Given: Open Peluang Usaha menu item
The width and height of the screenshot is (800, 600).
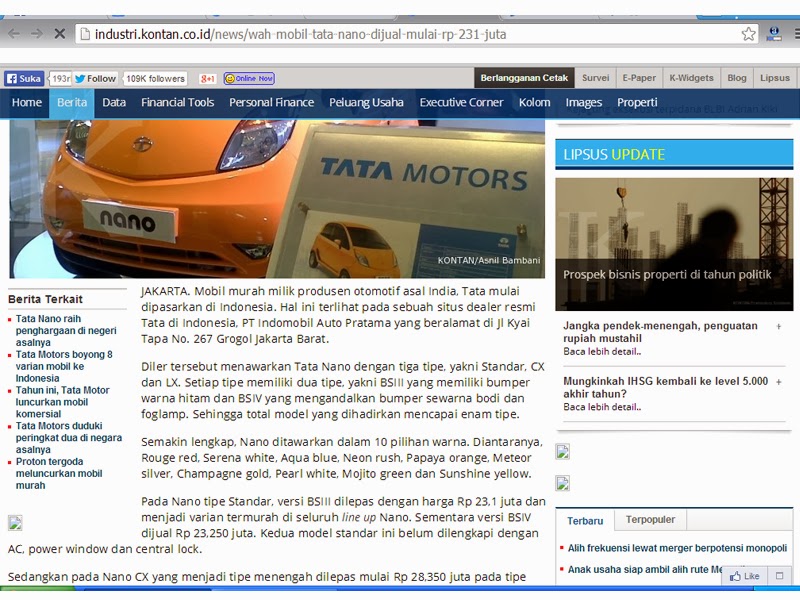Looking at the screenshot, I should point(366,103).
